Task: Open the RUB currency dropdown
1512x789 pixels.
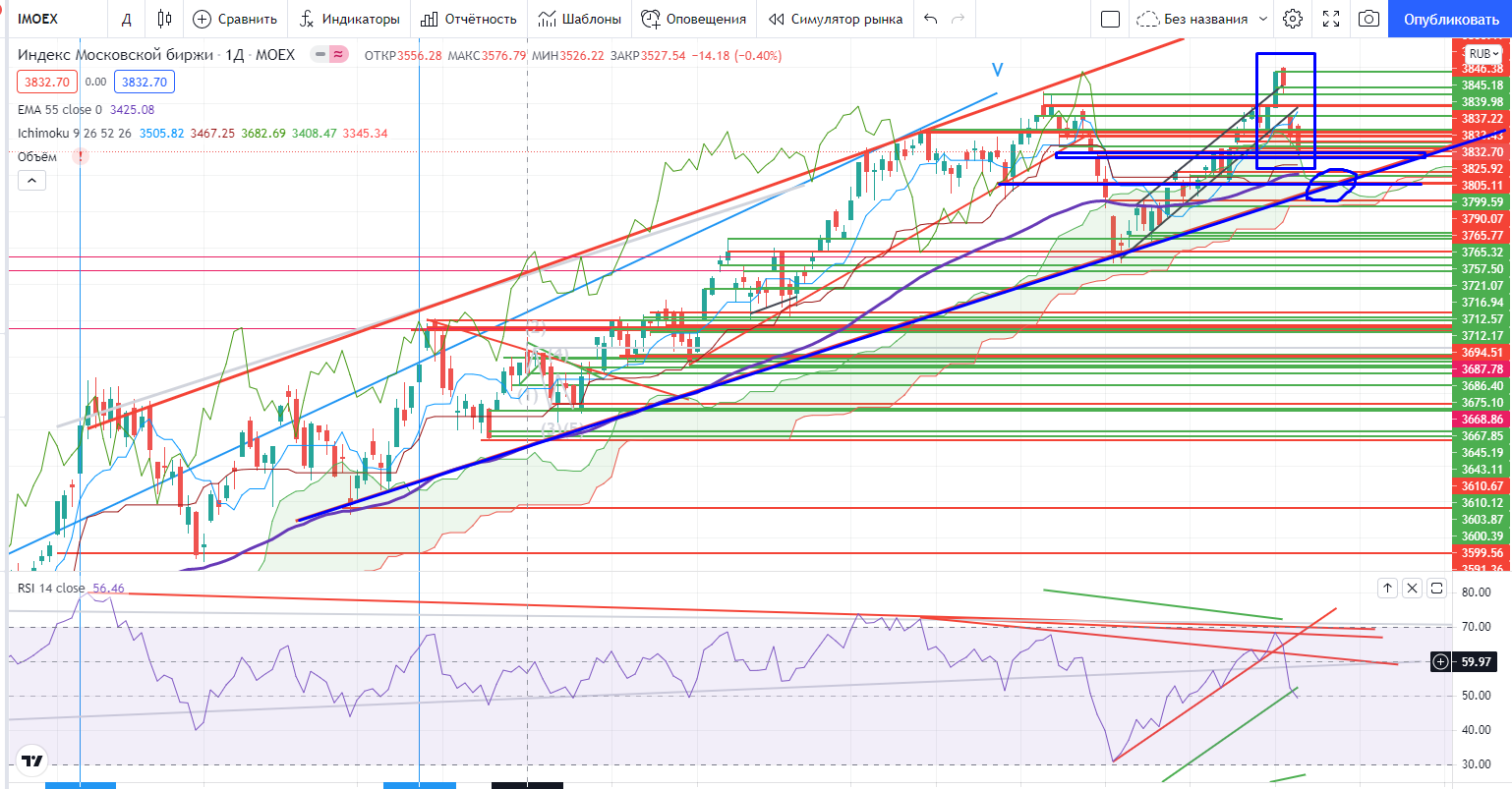Action: 1485,54
